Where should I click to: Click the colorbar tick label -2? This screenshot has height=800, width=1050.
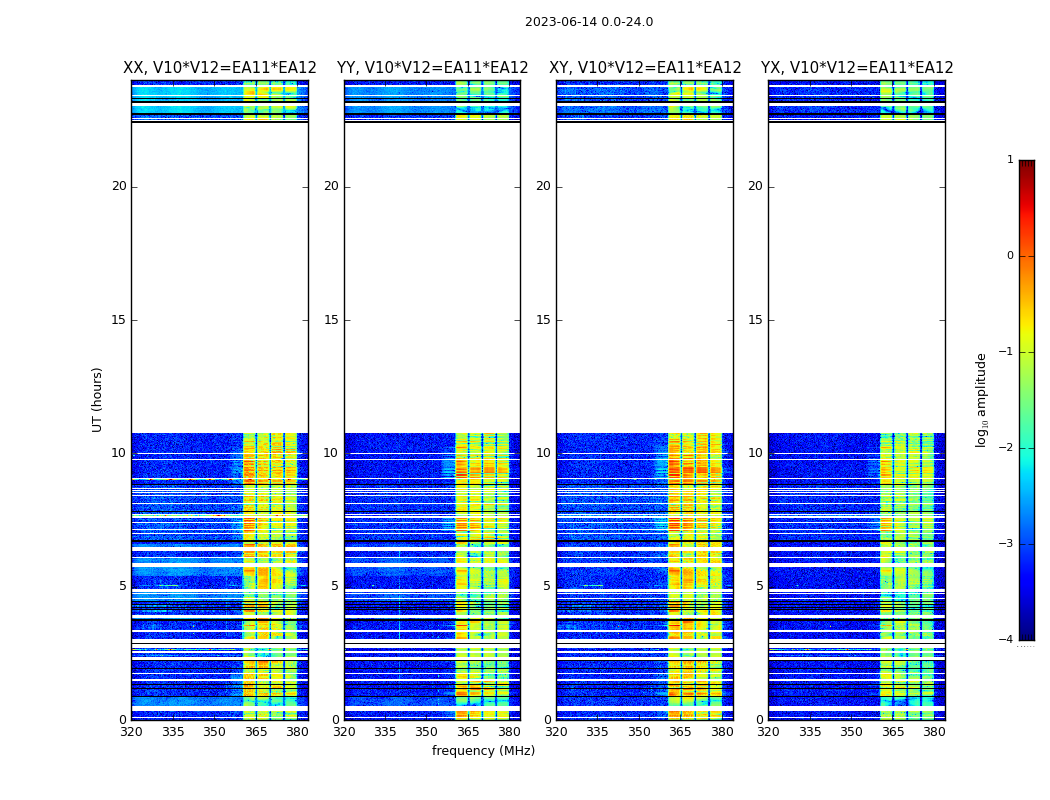(1009, 448)
